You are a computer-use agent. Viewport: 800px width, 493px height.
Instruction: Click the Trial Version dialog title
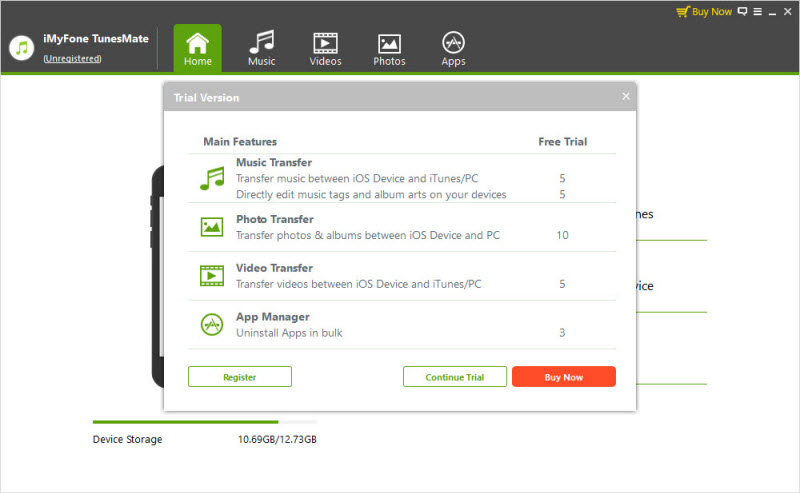(x=206, y=97)
